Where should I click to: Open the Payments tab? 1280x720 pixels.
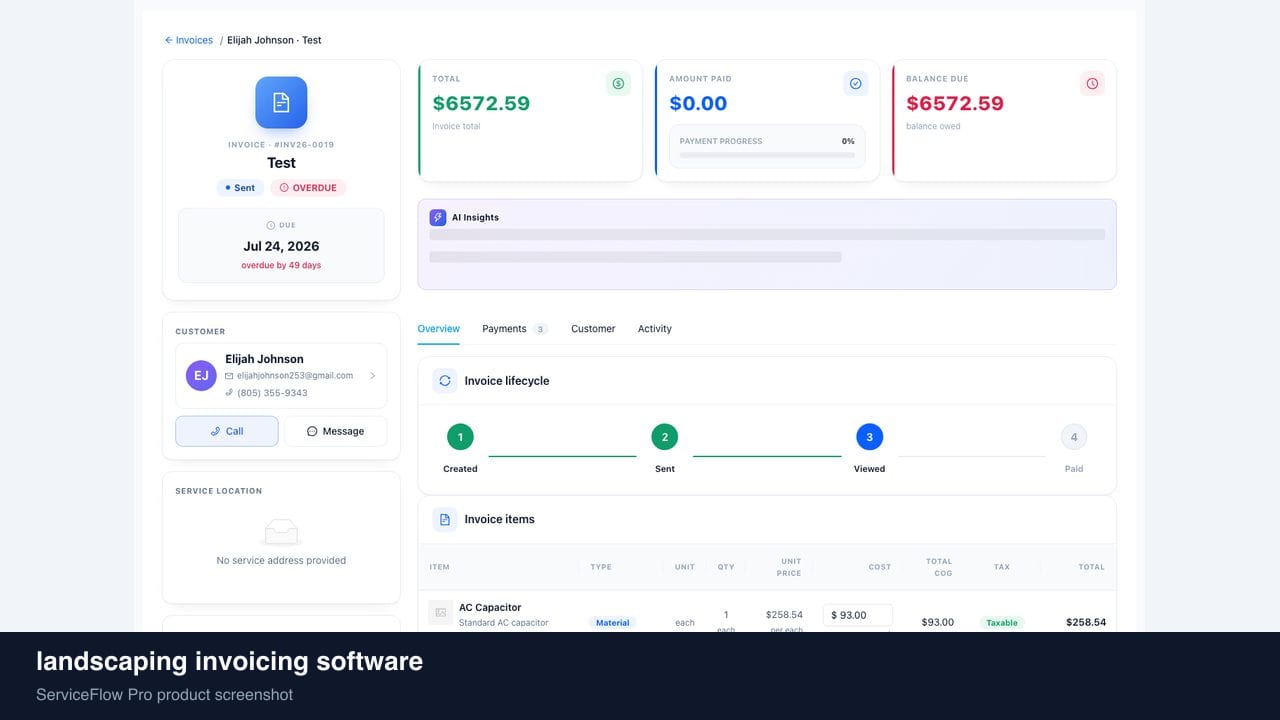coord(515,329)
